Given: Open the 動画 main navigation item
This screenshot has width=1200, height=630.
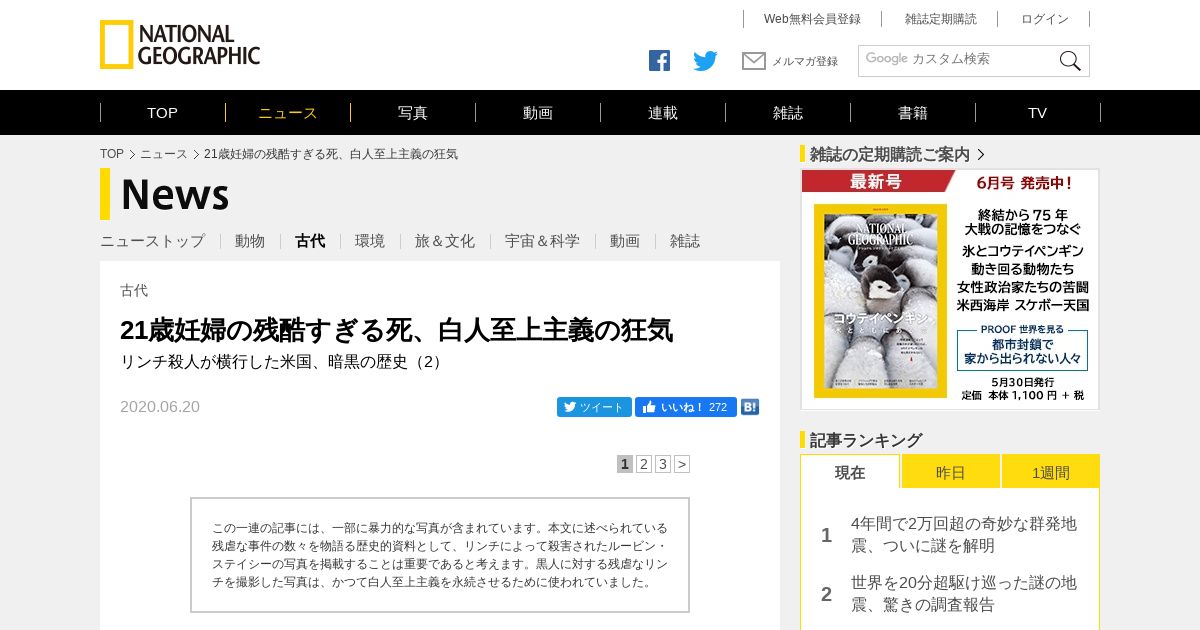Looking at the screenshot, I should tap(538, 113).
